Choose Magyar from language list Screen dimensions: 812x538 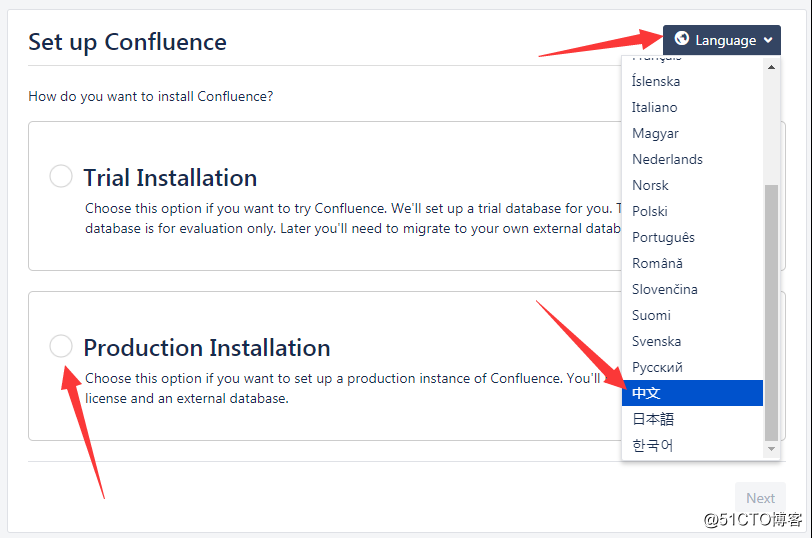(692, 133)
